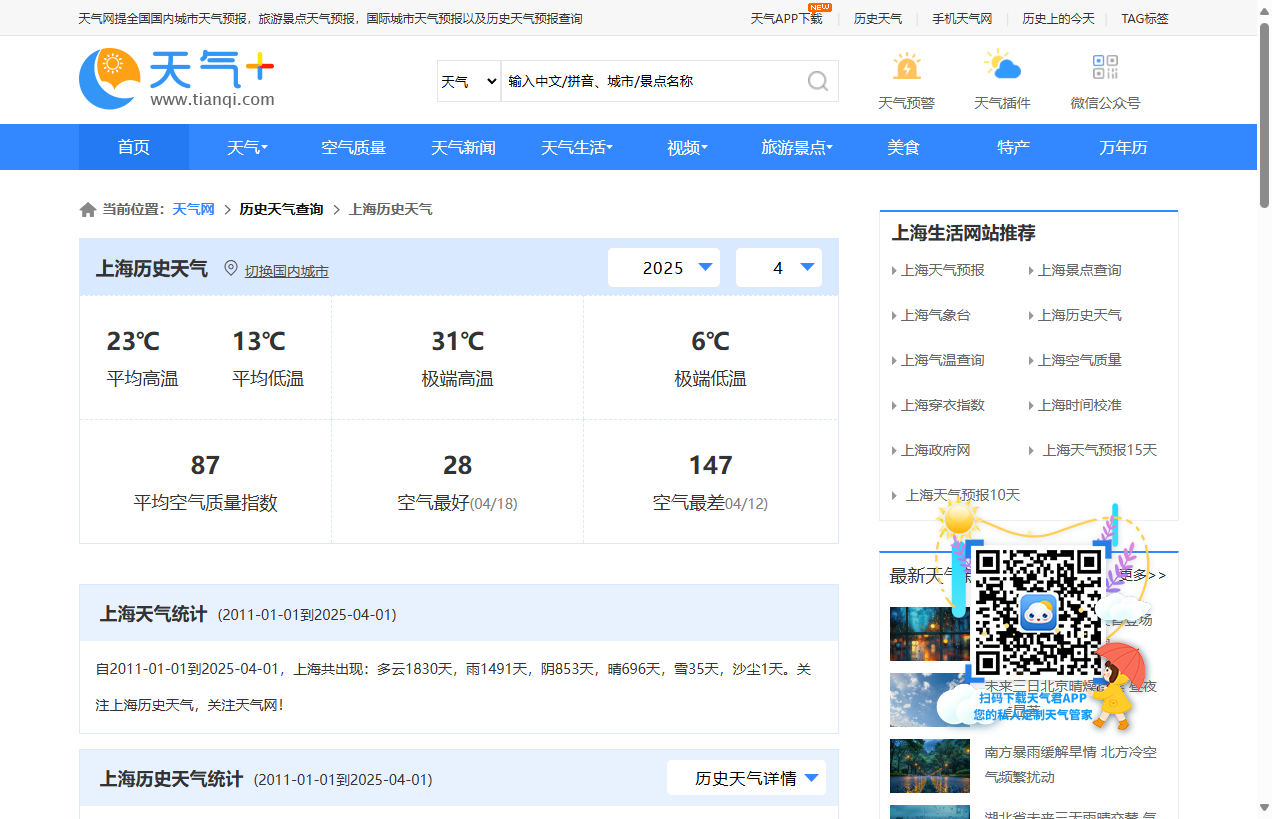Click the home icon in the breadcrumb bar
This screenshot has height=819, width=1272.
(x=87, y=208)
